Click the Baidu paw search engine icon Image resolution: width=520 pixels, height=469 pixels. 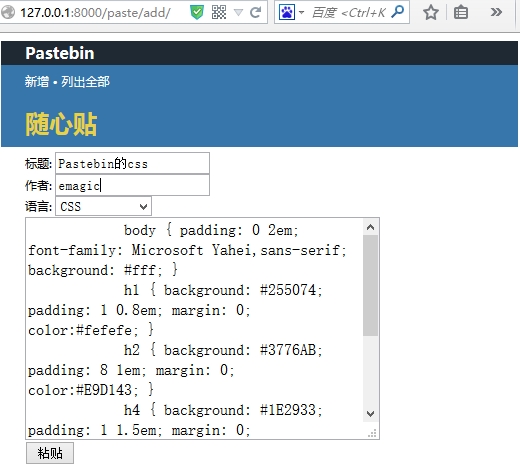(x=287, y=12)
